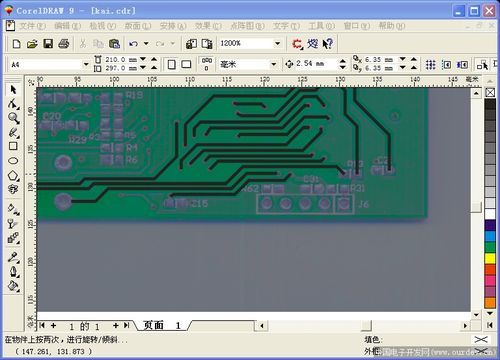The image size is (500, 360).
Task: Decrease page width 210.0 mm value
Action: tap(143, 59)
